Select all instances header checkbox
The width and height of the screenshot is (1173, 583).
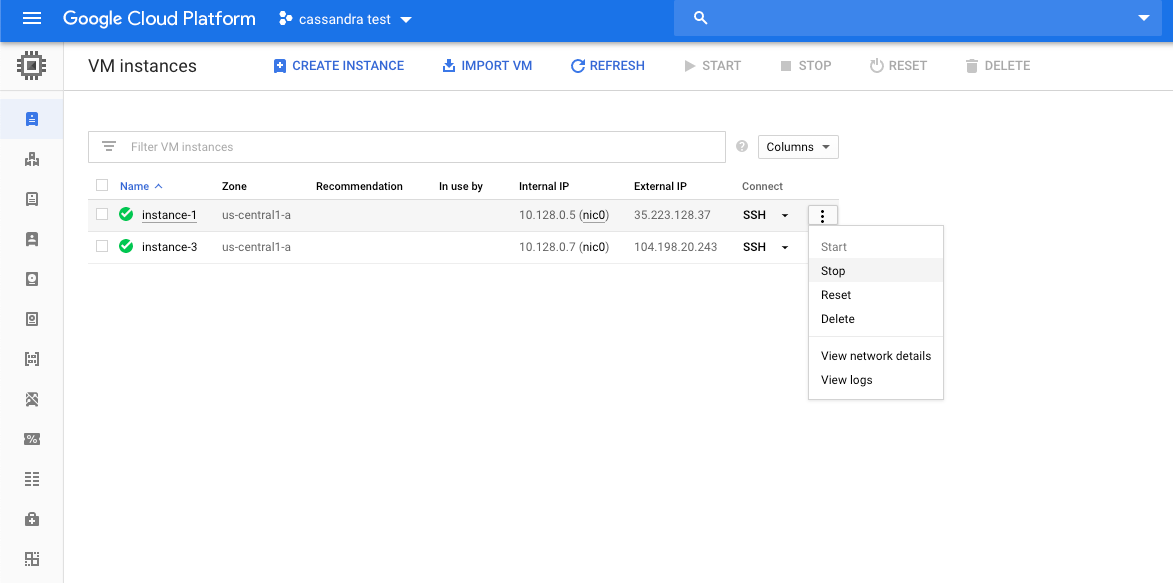coord(102,186)
